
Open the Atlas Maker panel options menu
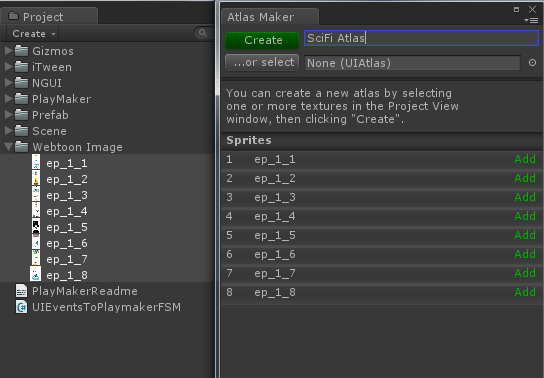point(531,21)
